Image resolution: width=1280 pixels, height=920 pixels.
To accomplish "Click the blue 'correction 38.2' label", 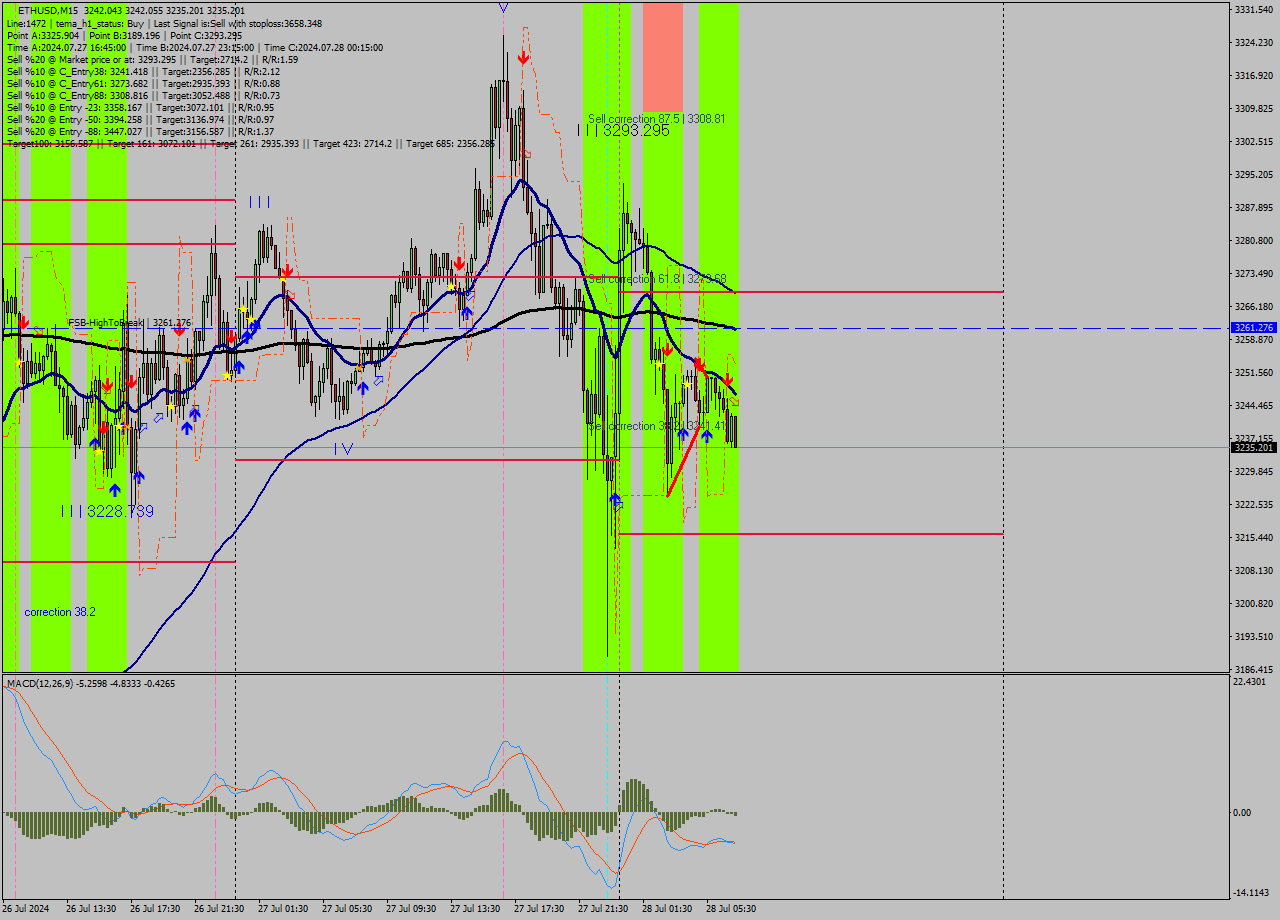I will [x=60, y=611].
